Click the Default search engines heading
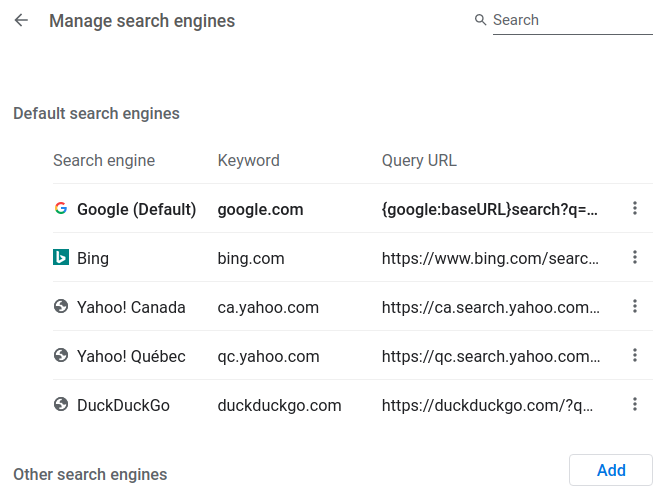 96,113
